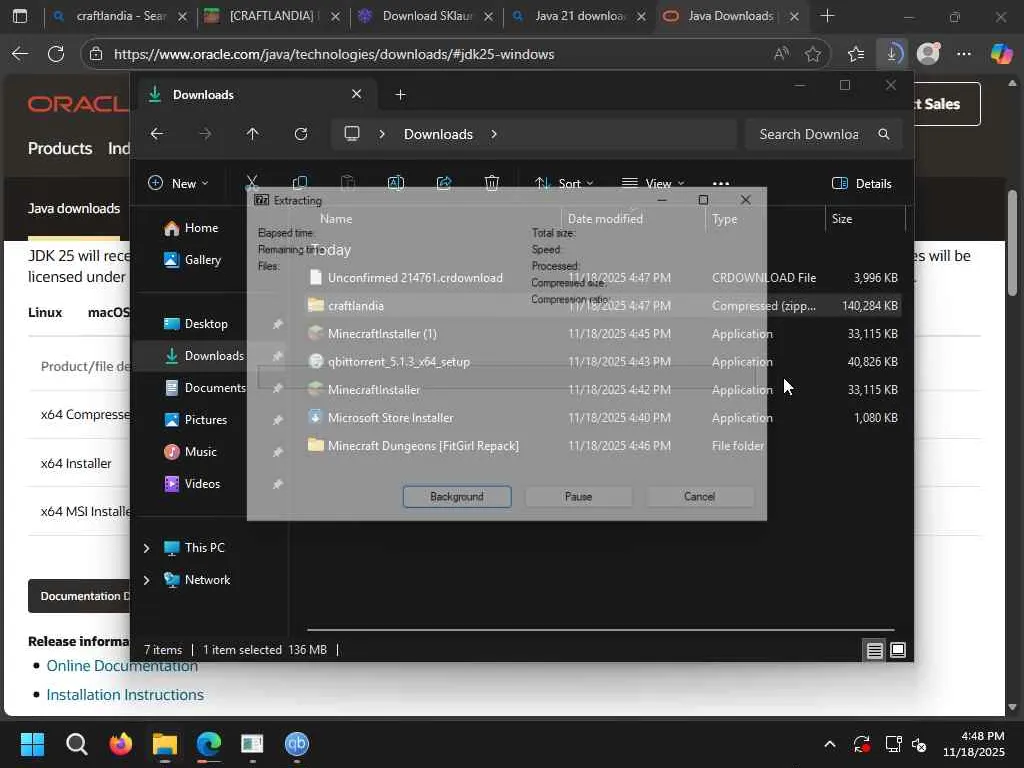The height and width of the screenshot is (768, 1024).
Task: Sort by the Date modified column header
Action: [633, 219]
